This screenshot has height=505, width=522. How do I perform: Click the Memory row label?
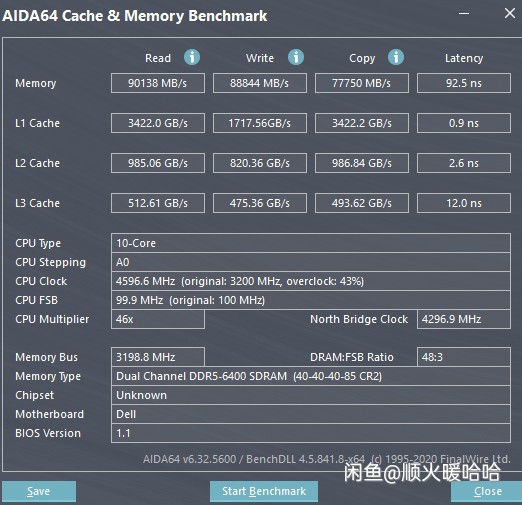point(36,83)
